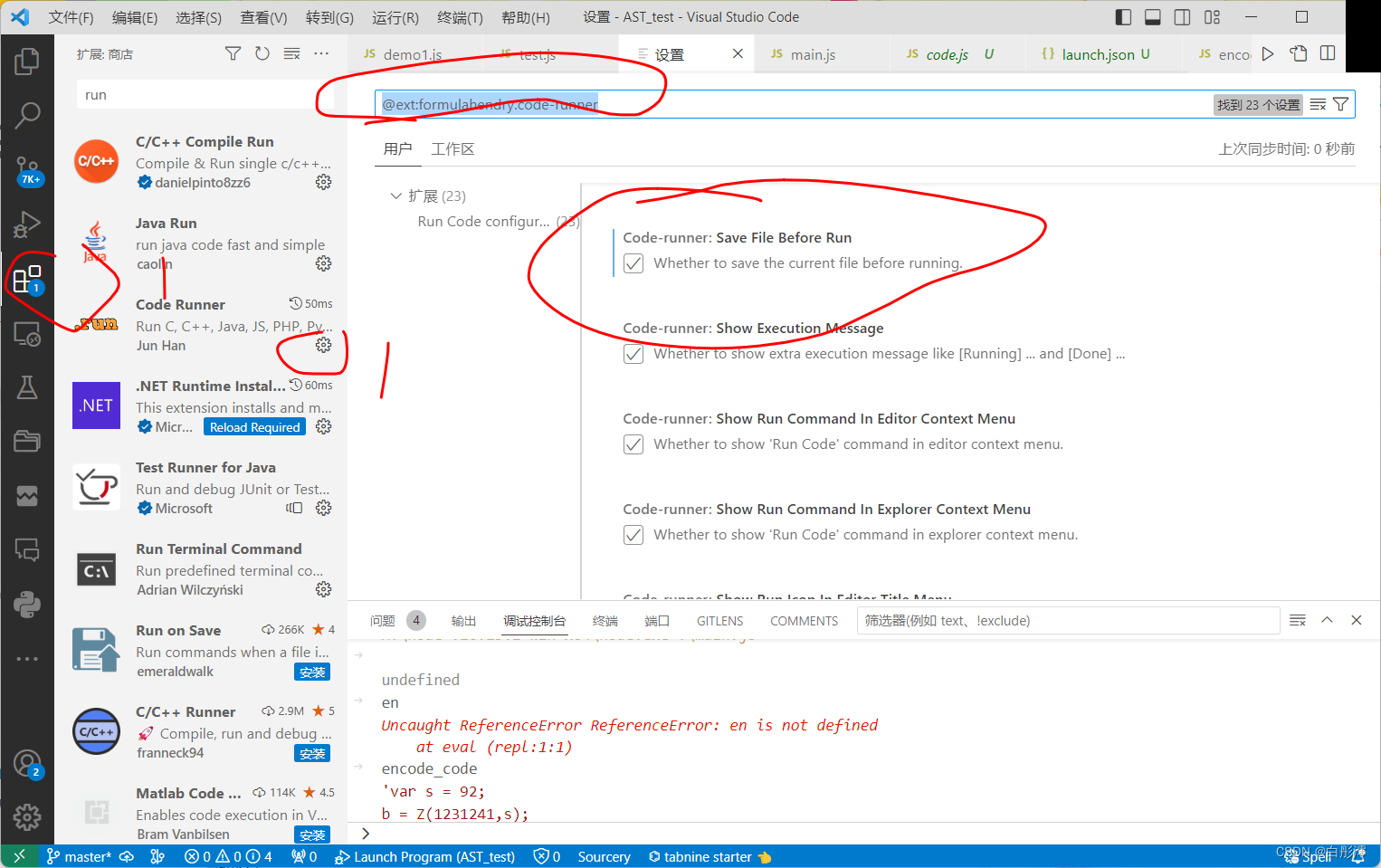
Task: Switch to main.js editor tab
Action: [813, 54]
